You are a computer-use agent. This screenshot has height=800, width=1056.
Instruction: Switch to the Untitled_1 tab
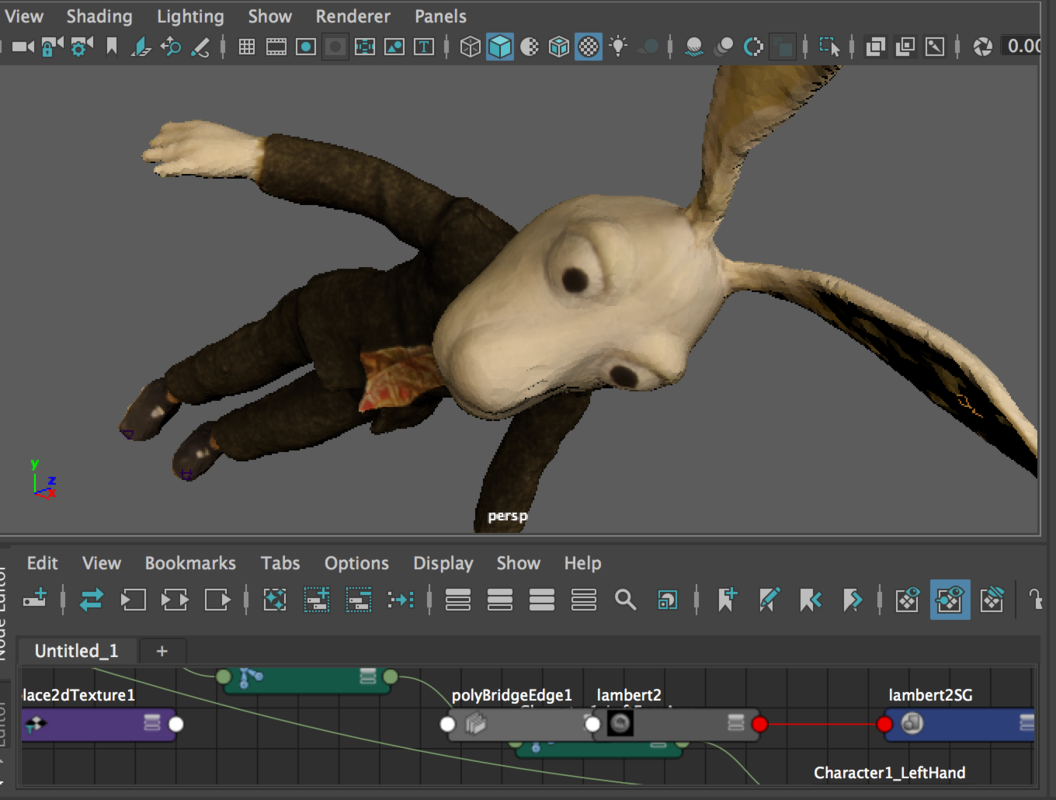76,651
